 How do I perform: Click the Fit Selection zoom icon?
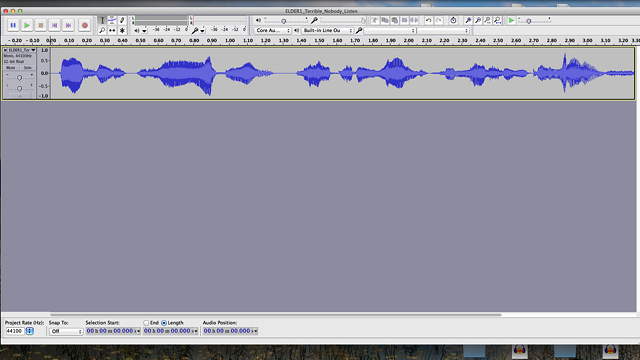click(487, 20)
